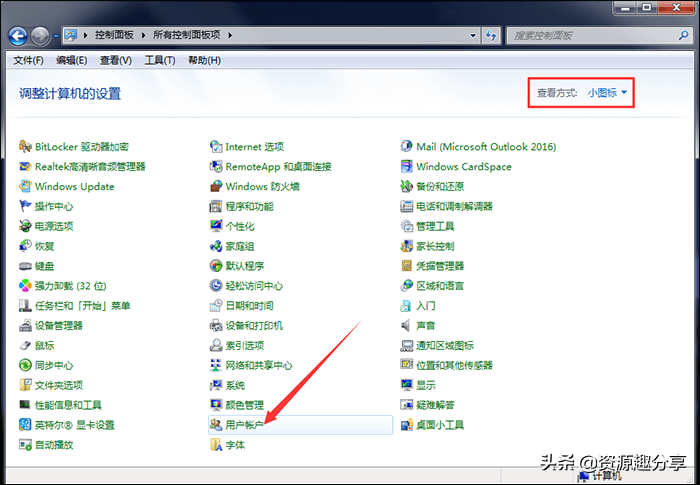700x485 pixels.
Task: Expand the arrow before 控制面板 in breadcrumb
Action: (x=85, y=35)
